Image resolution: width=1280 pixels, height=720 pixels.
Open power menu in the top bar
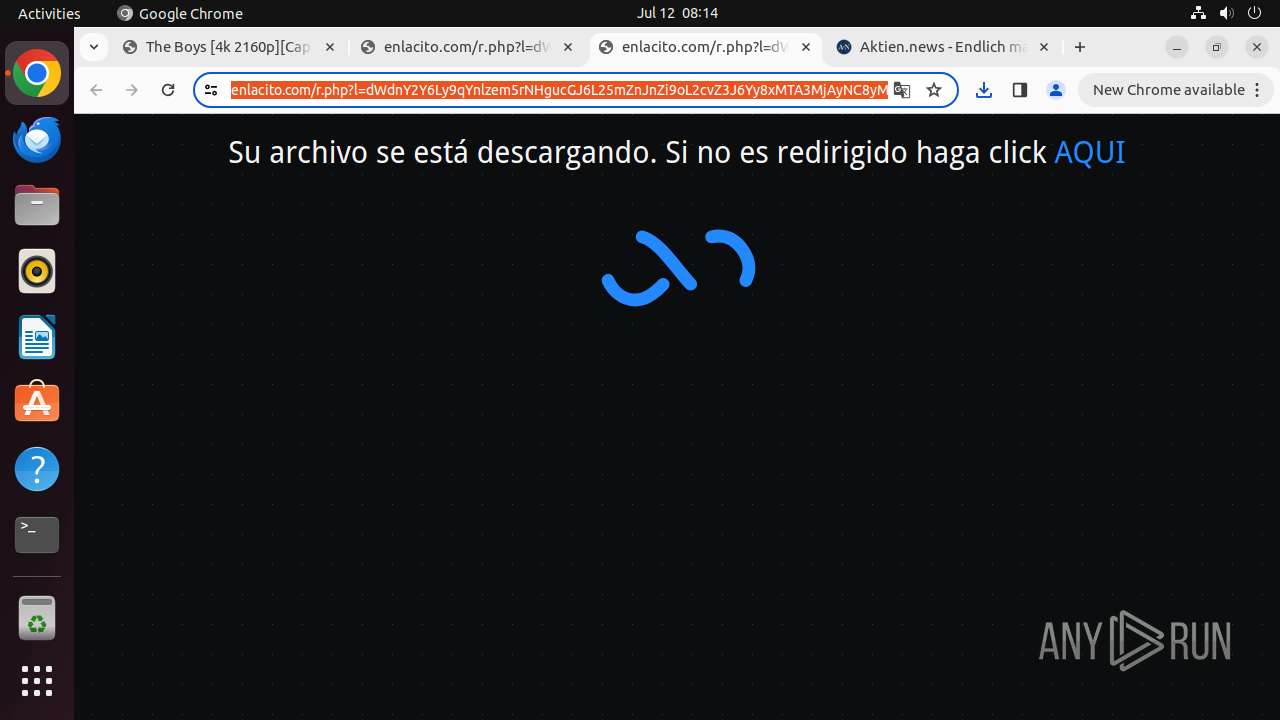click(x=1256, y=13)
